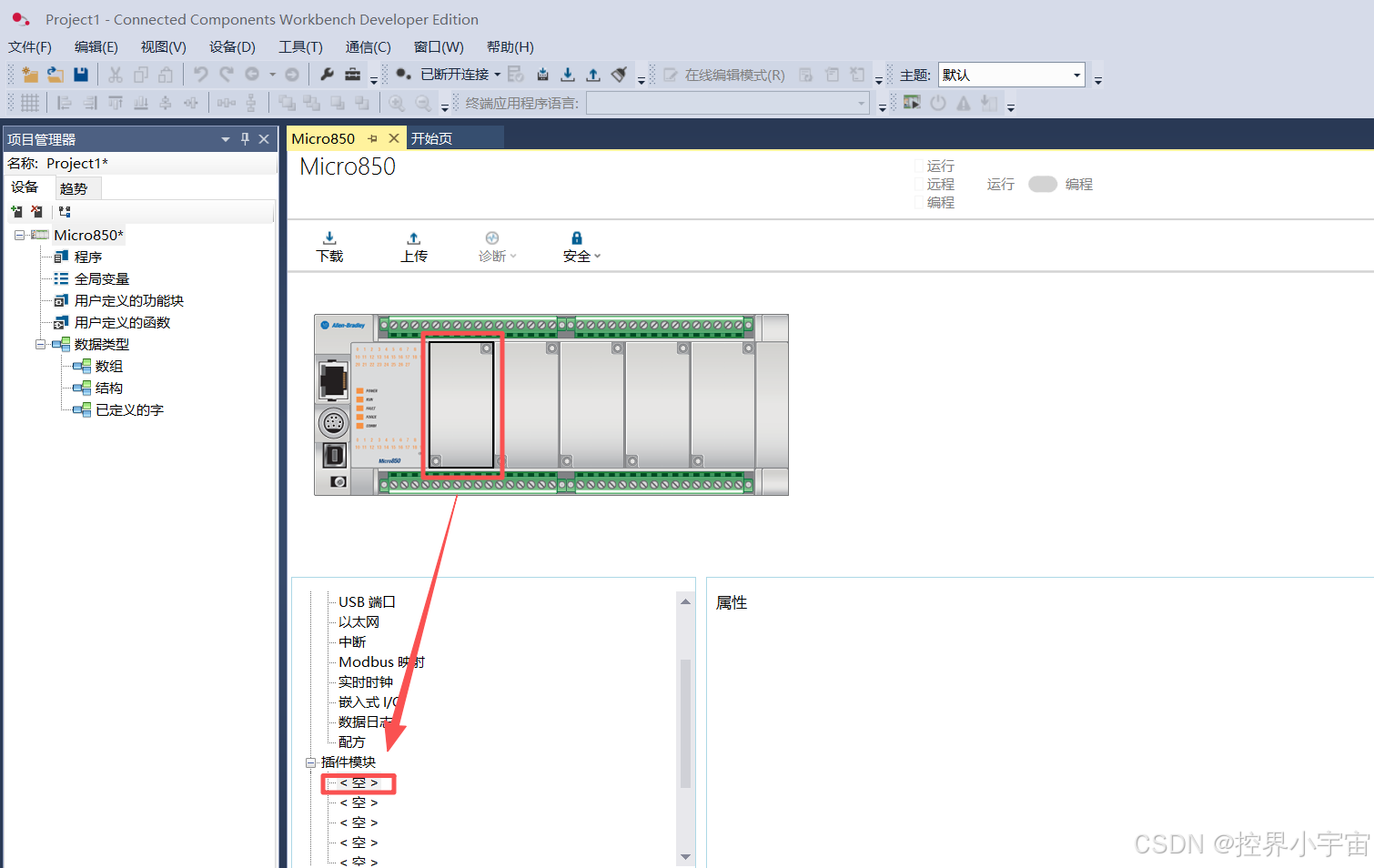Click the remove device icon in project manager
This screenshot has width=1374, height=868.
pos(36,211)
